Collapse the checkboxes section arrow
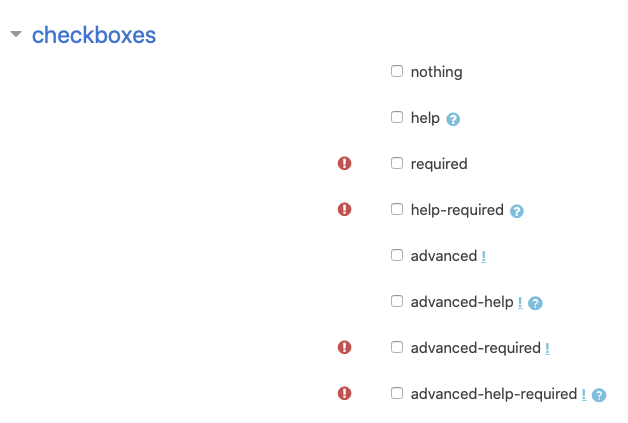Image resolution: width=628 pixels, height=423 pixels. click(16, 34)
